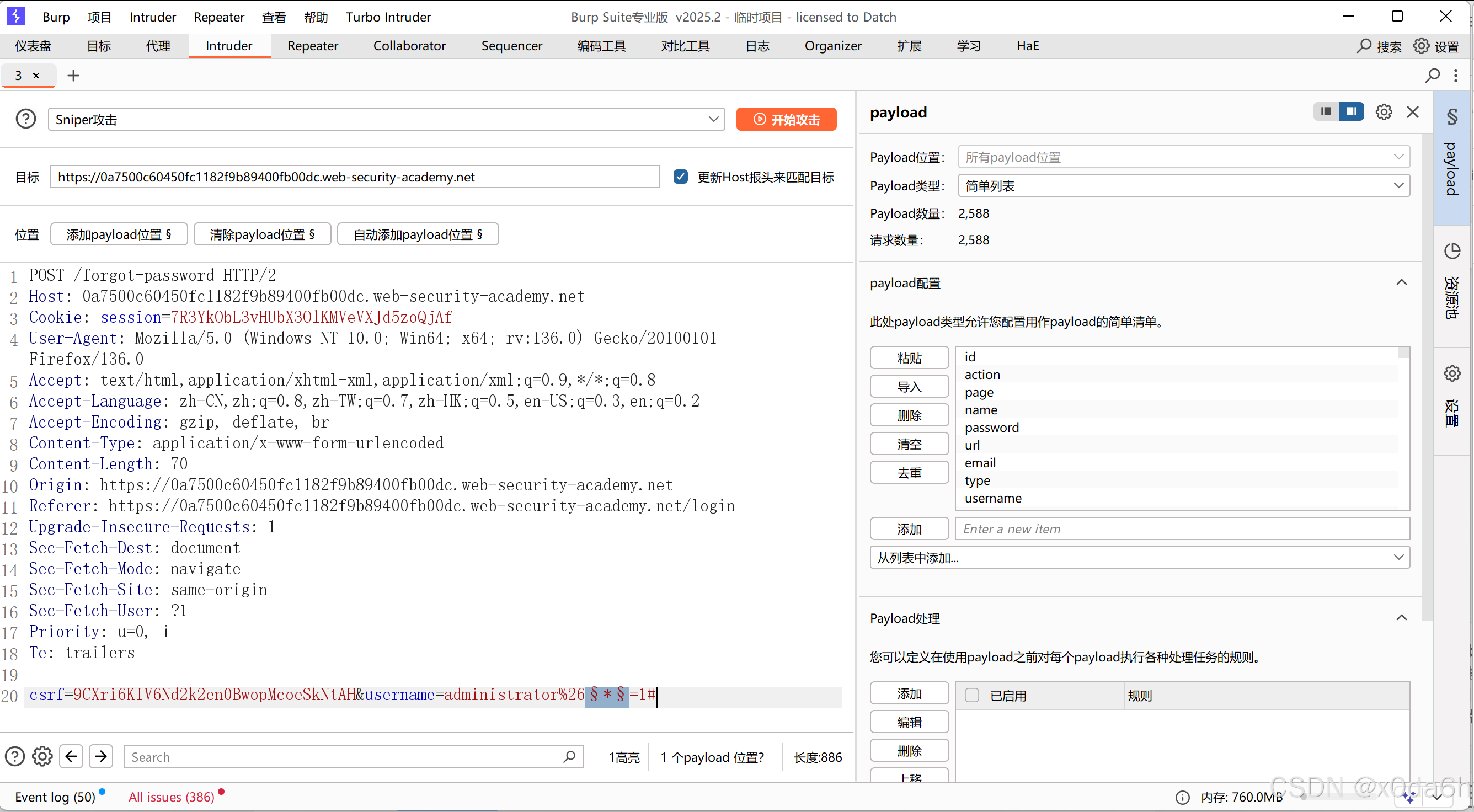Click the Burp Suite logo icon
This screenshot has height=812, width=1474.
click(x=15, y=16)
